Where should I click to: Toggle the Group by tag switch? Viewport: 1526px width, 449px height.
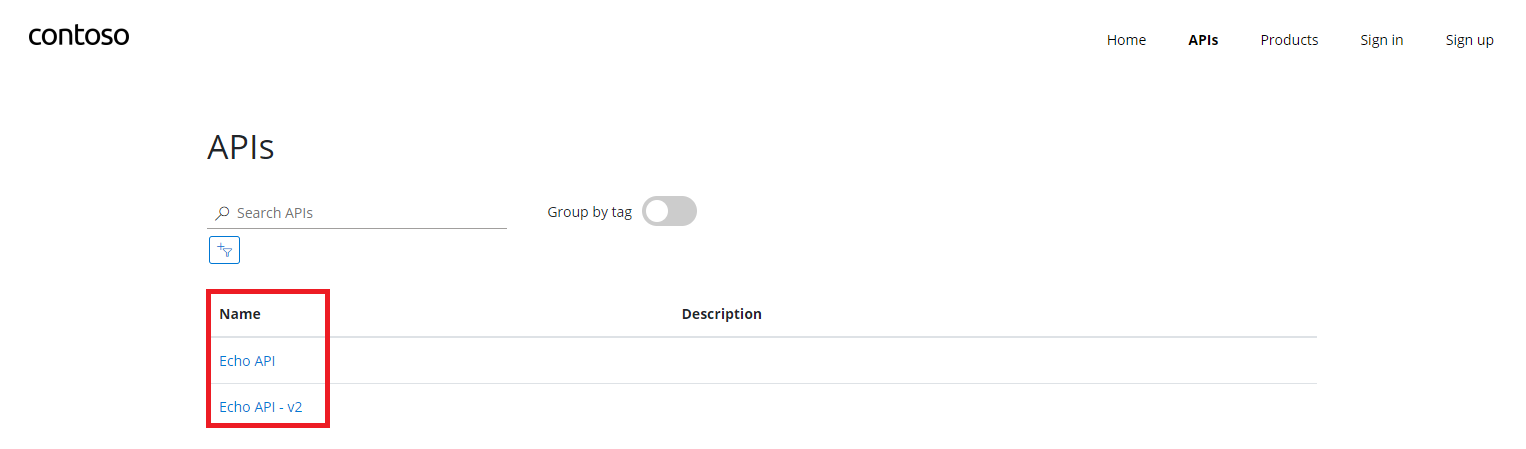(x=669, y=211)
